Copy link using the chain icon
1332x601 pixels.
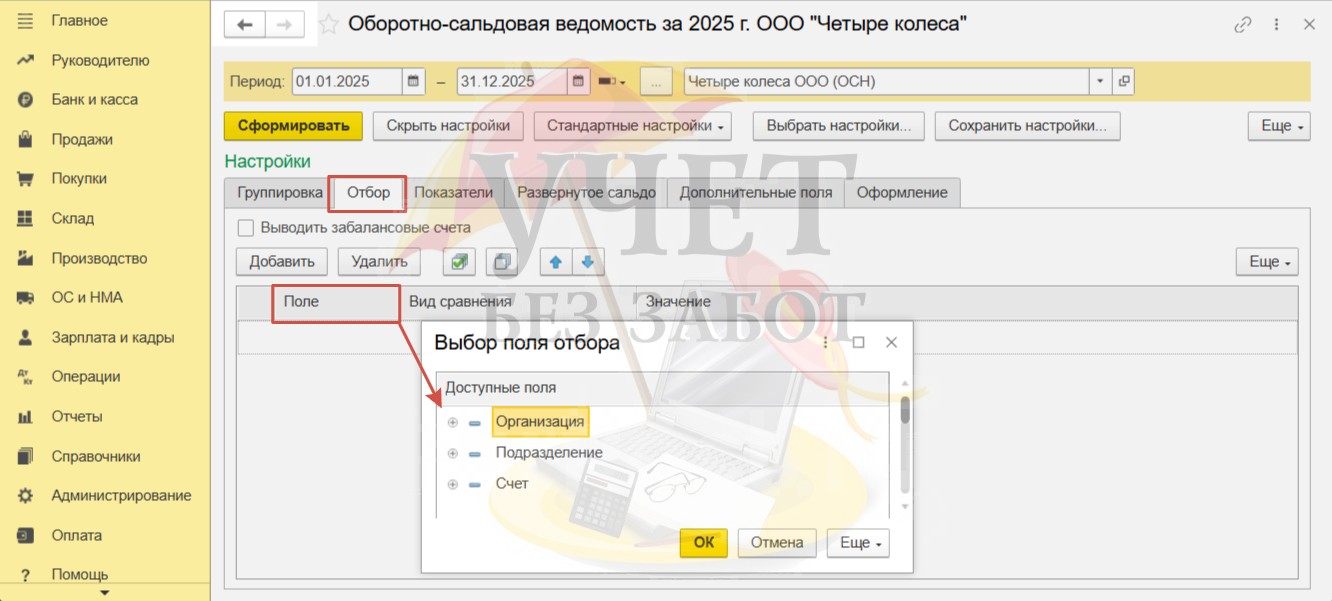click(x=1243, y=24)
